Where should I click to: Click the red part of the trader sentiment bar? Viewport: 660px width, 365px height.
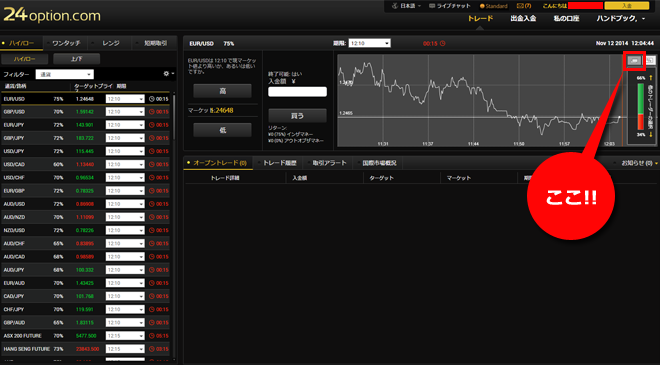coord(641,122)
